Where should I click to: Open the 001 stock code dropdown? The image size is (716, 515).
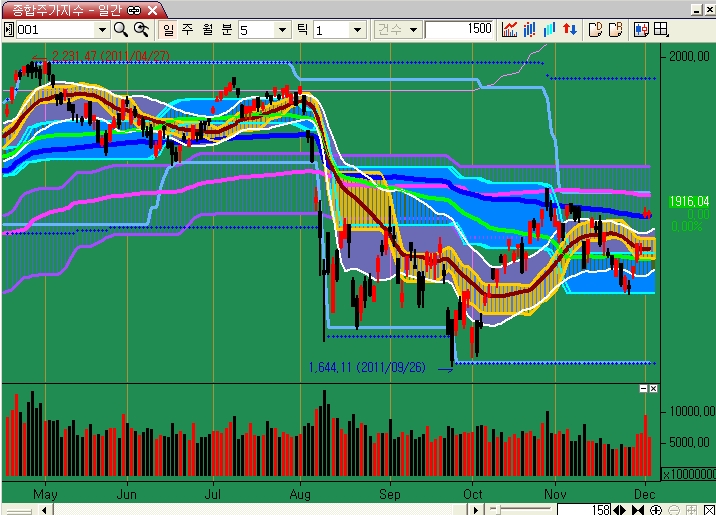click(x=100, y=30)
